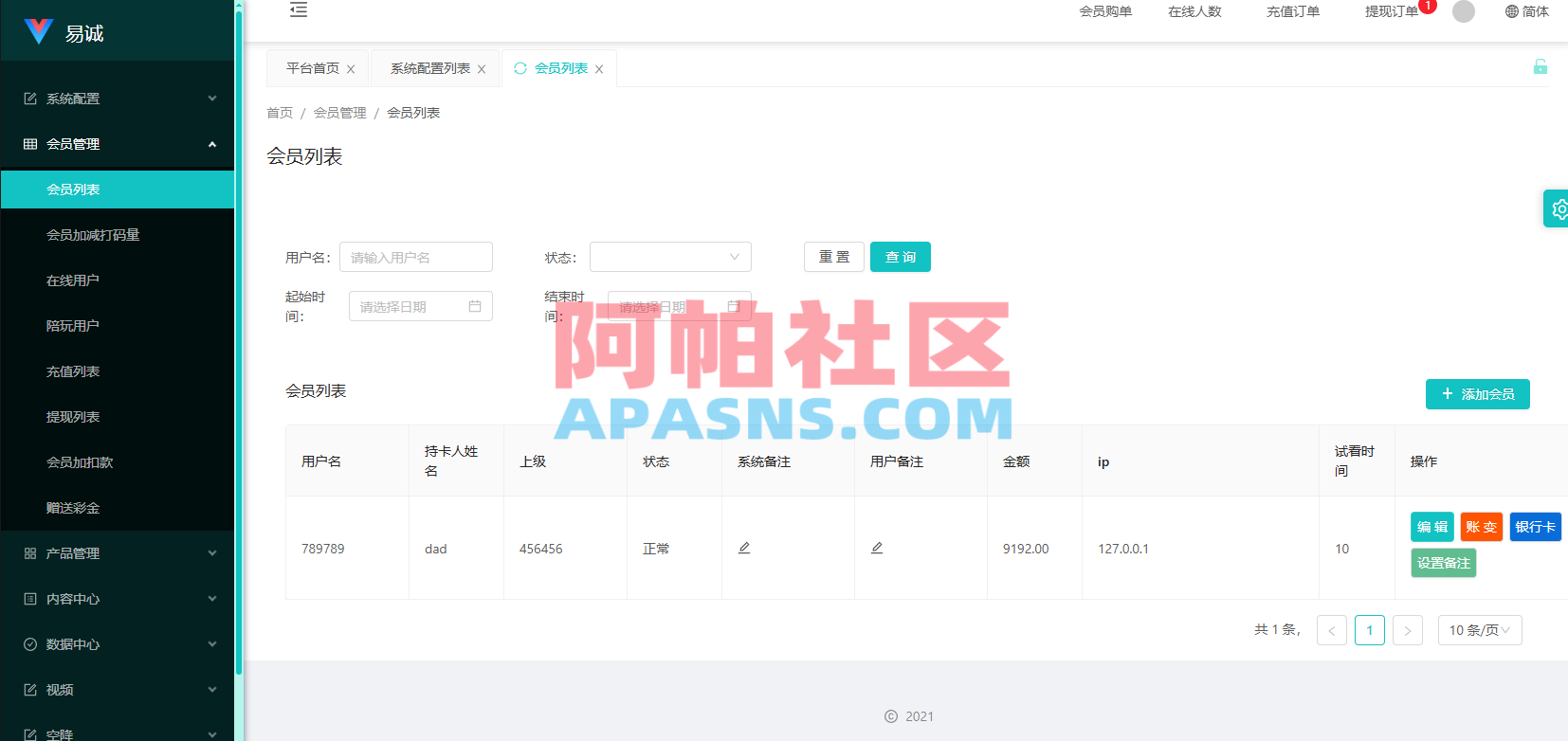This screenshot has height=741, width=1568.
Task: Open the 提现订单 notifications link
Action: 1392,11
